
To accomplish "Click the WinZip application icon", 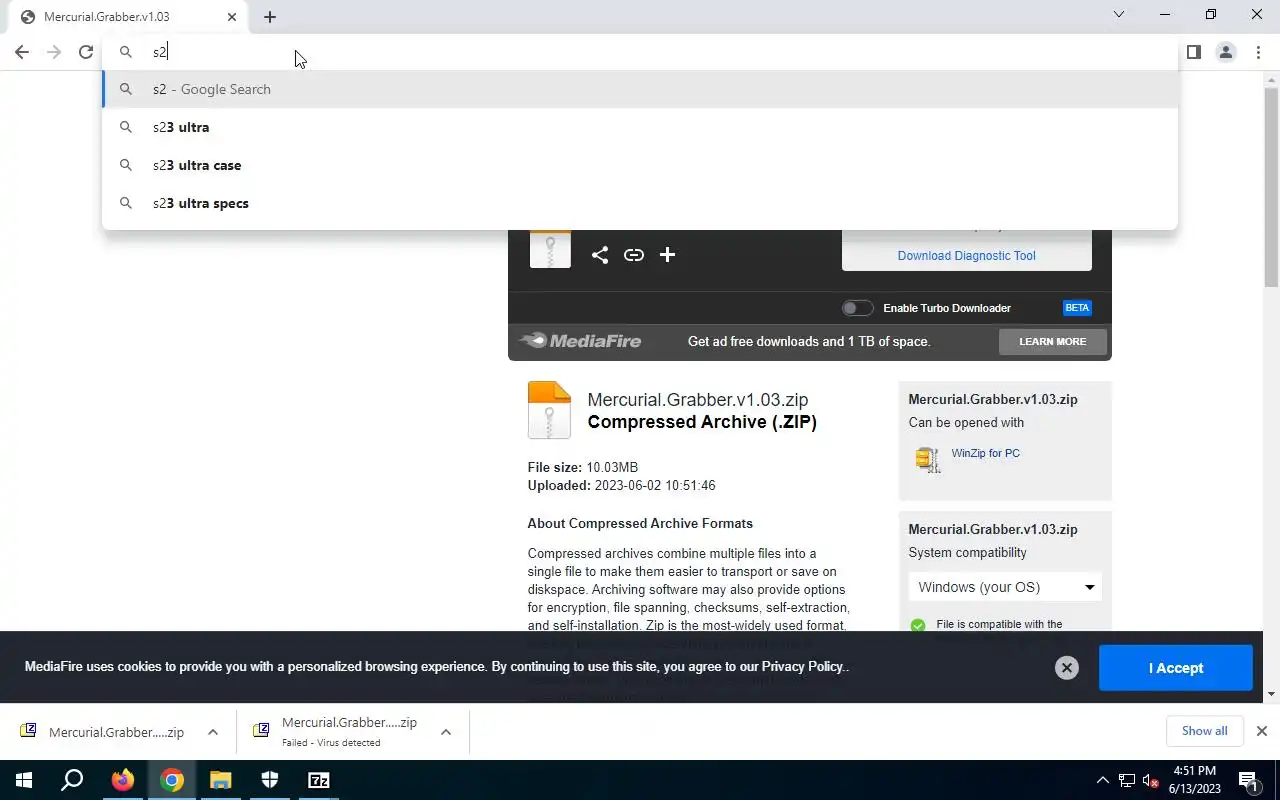I will pos(928,459).
